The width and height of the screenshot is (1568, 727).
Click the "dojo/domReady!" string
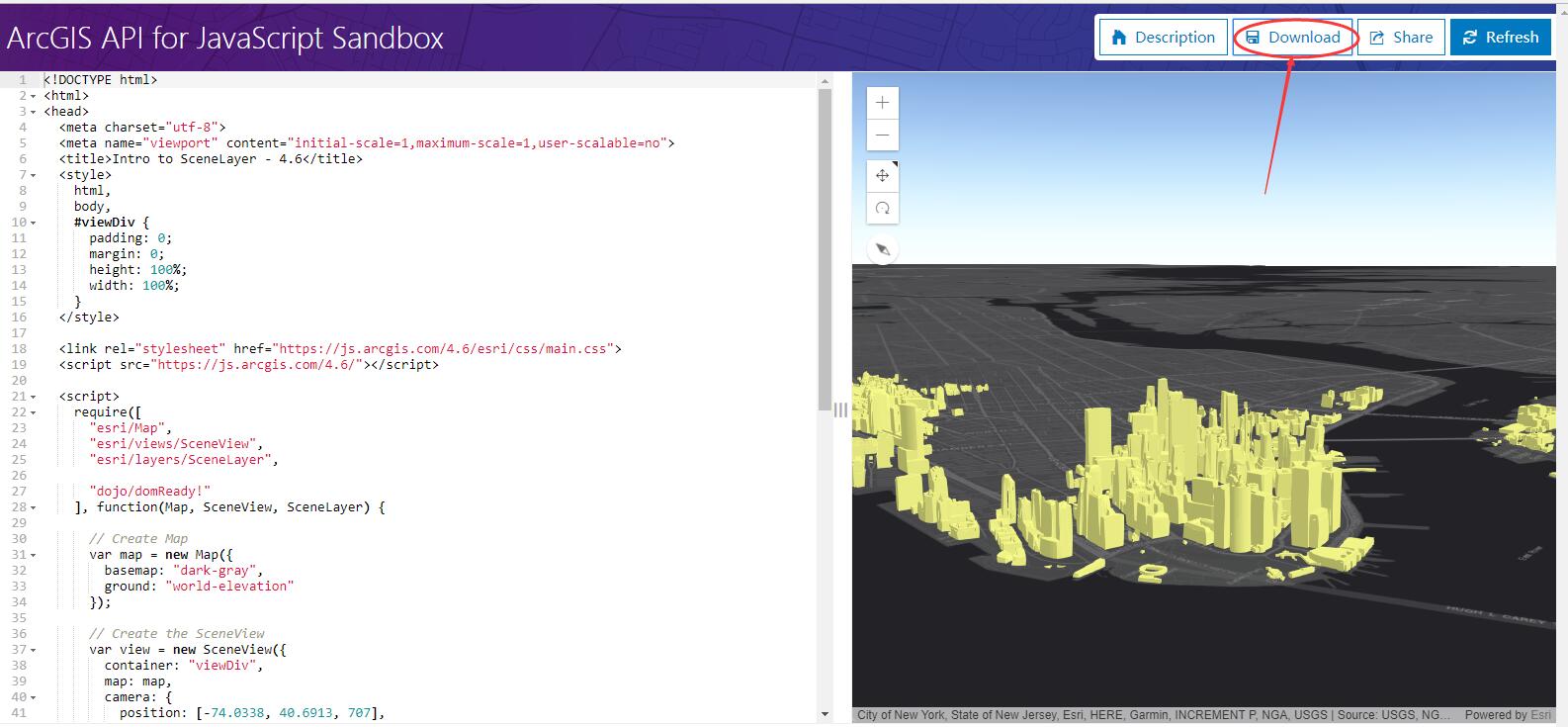(x=150, y=492)
